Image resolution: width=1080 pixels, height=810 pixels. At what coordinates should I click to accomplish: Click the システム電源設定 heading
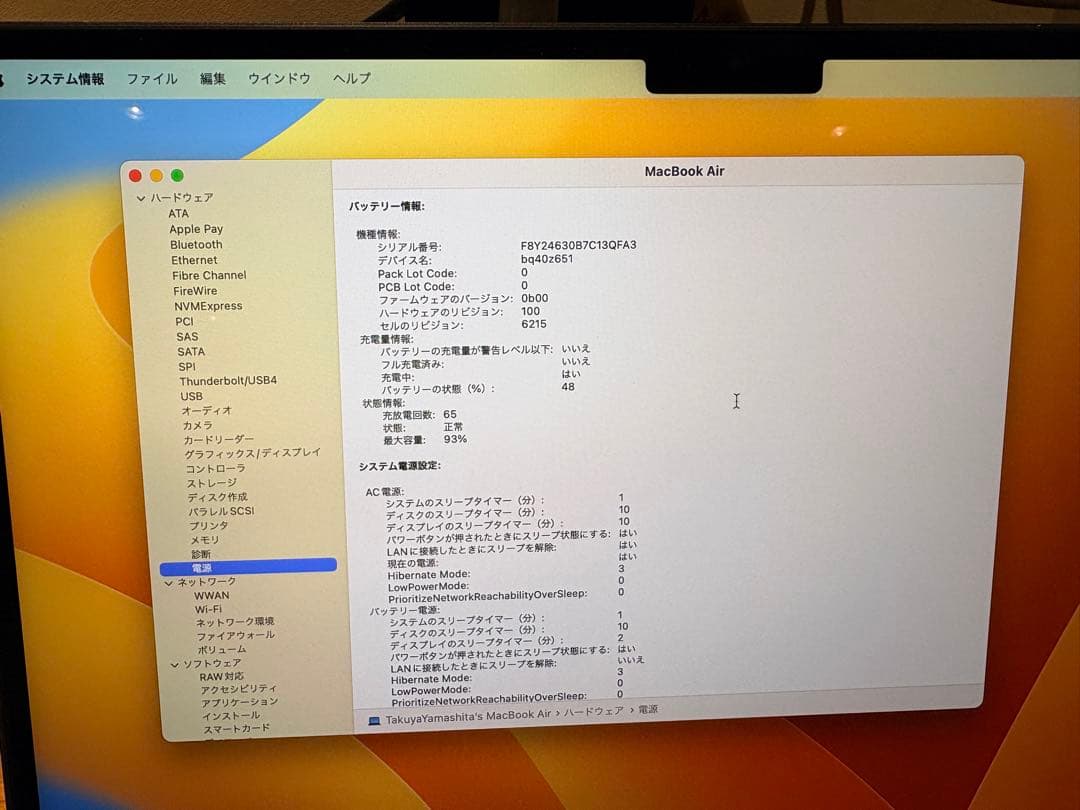[399, 466]
